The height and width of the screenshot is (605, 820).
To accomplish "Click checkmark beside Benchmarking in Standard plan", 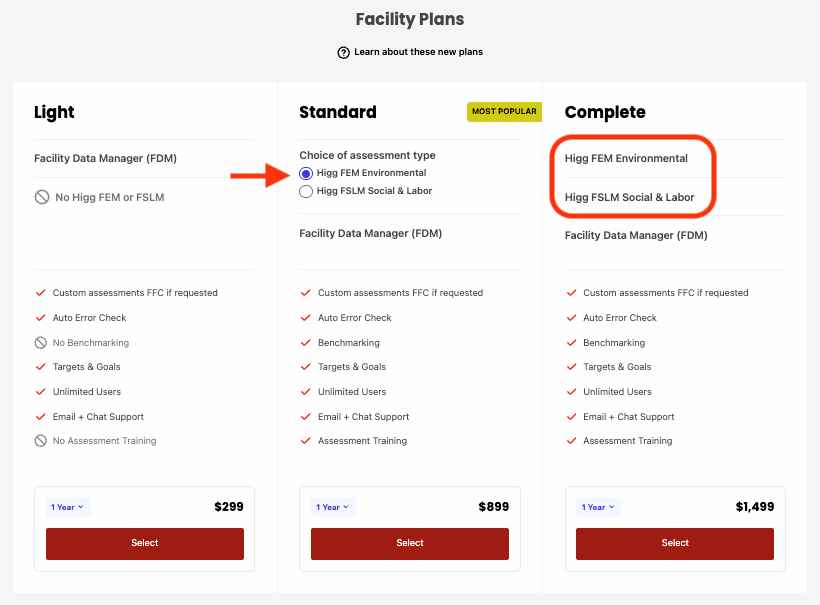I will (x=306, y=343).
